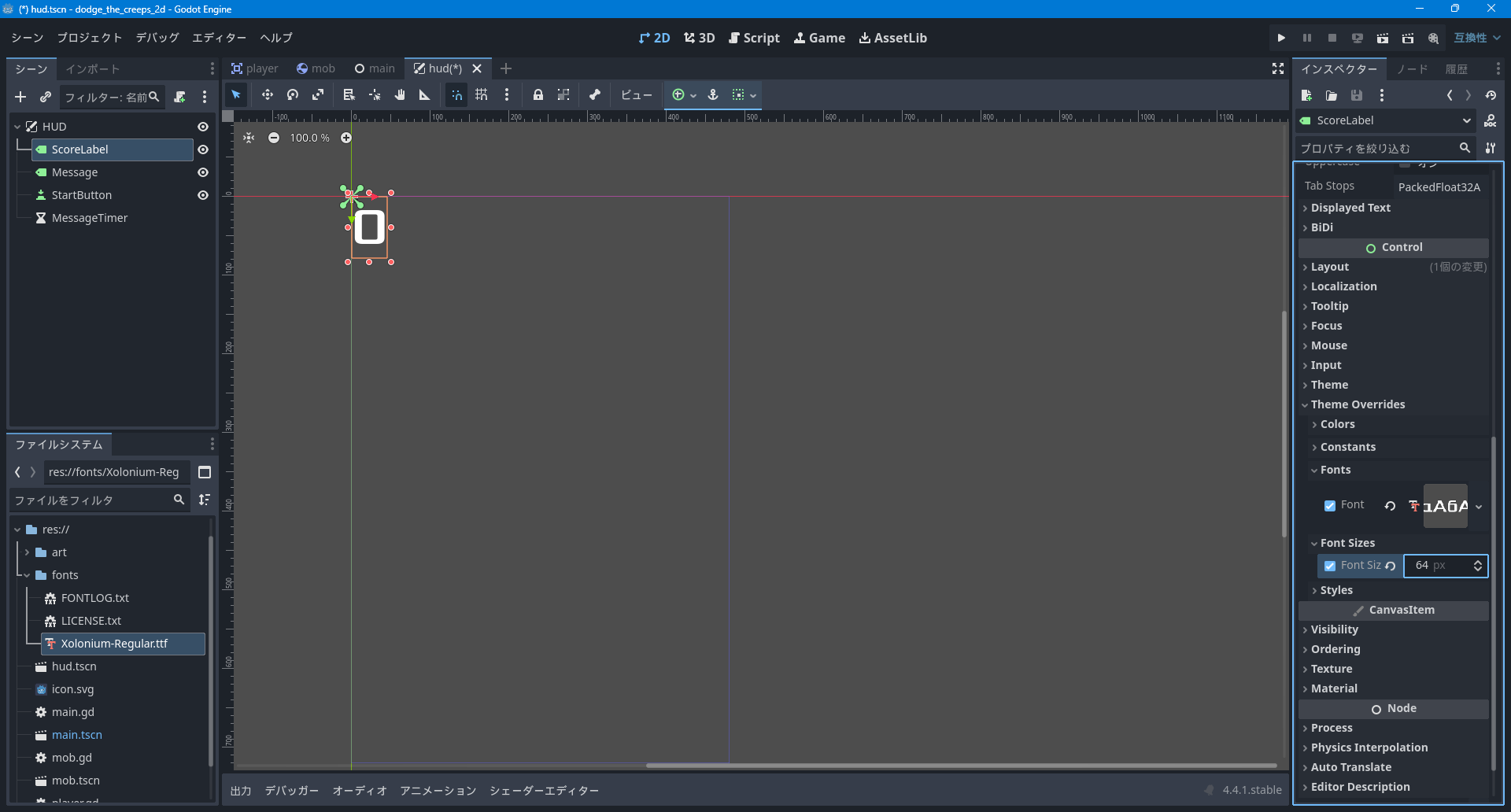Stop the running project

[x=1332, y=38]
